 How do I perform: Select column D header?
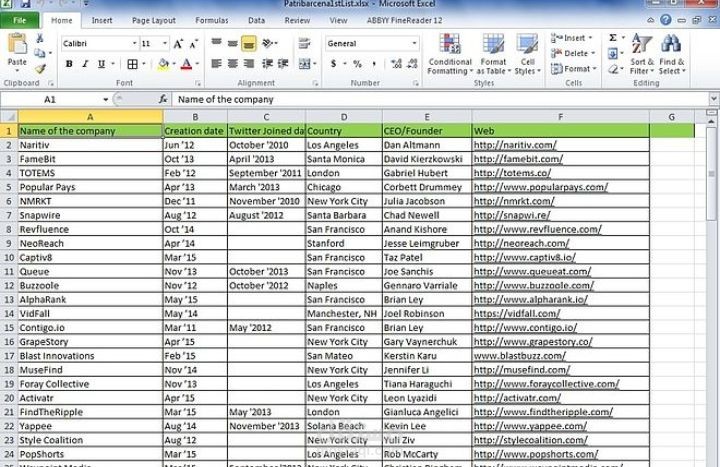coord(344,117)
